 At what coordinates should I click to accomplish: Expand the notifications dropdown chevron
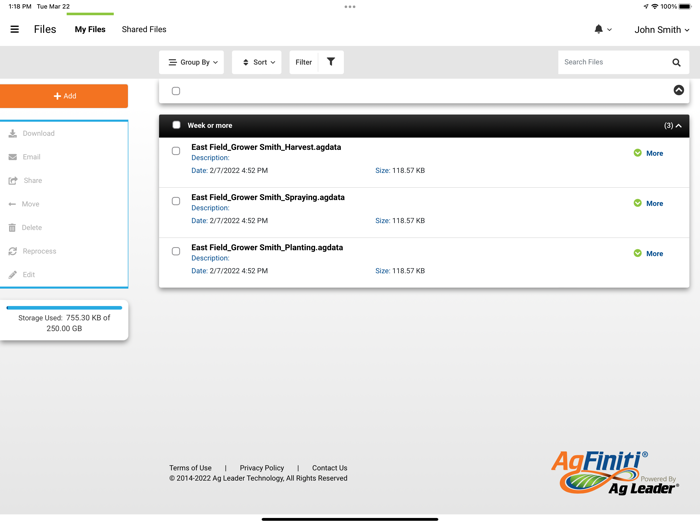pyautogui.click(x=609, y=30)
